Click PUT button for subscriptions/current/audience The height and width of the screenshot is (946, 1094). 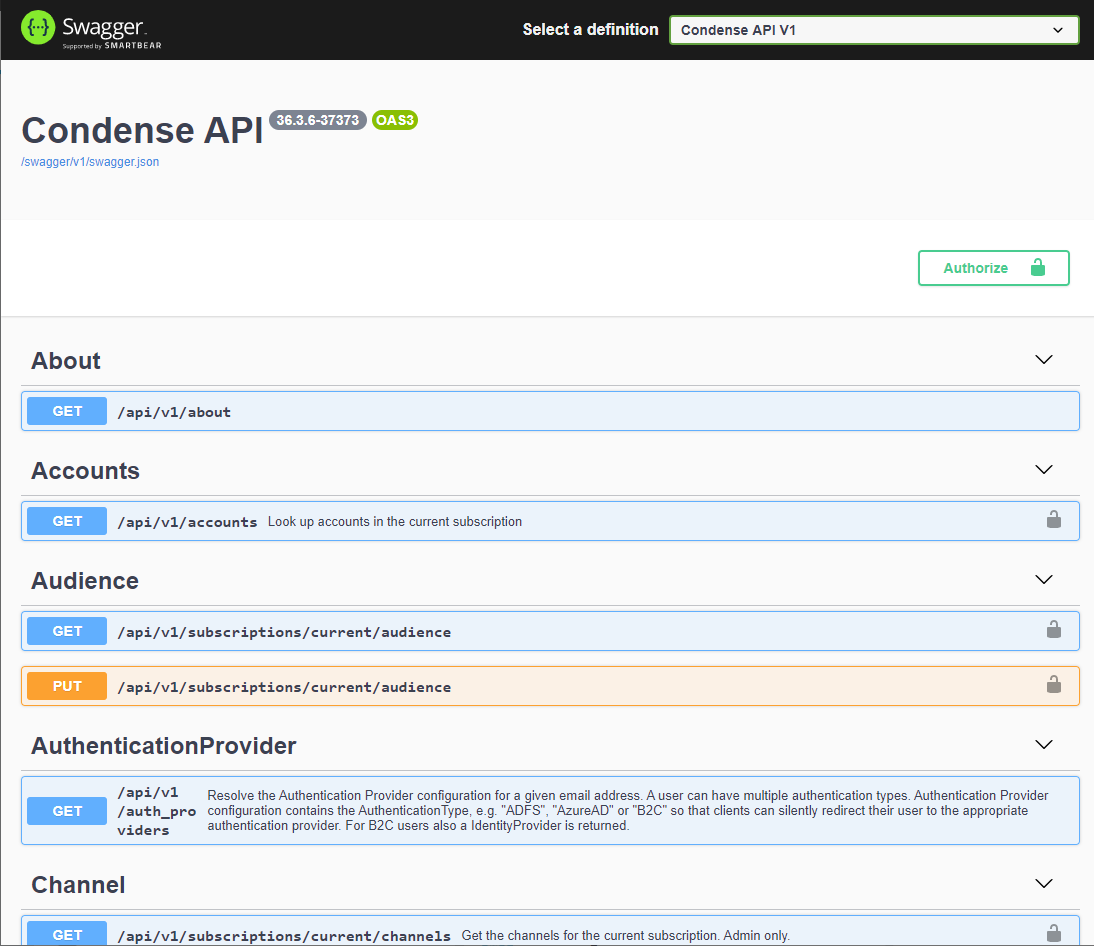click(67, 686)
